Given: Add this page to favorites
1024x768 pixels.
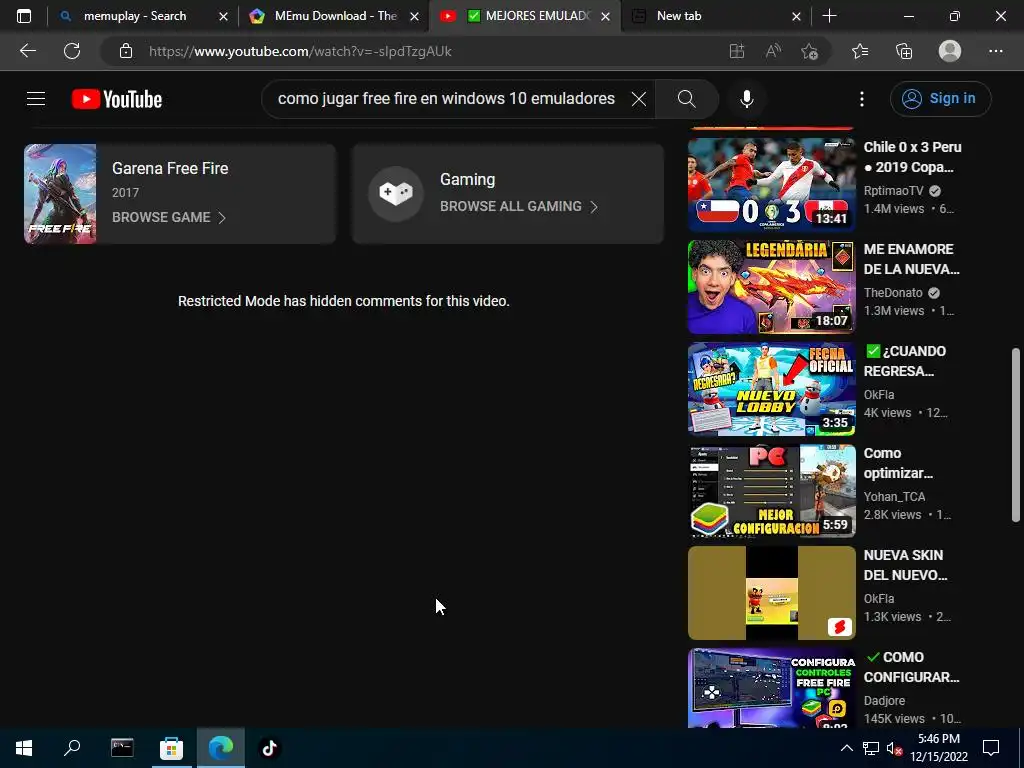Looking at the screenshot, I should 810,51.
